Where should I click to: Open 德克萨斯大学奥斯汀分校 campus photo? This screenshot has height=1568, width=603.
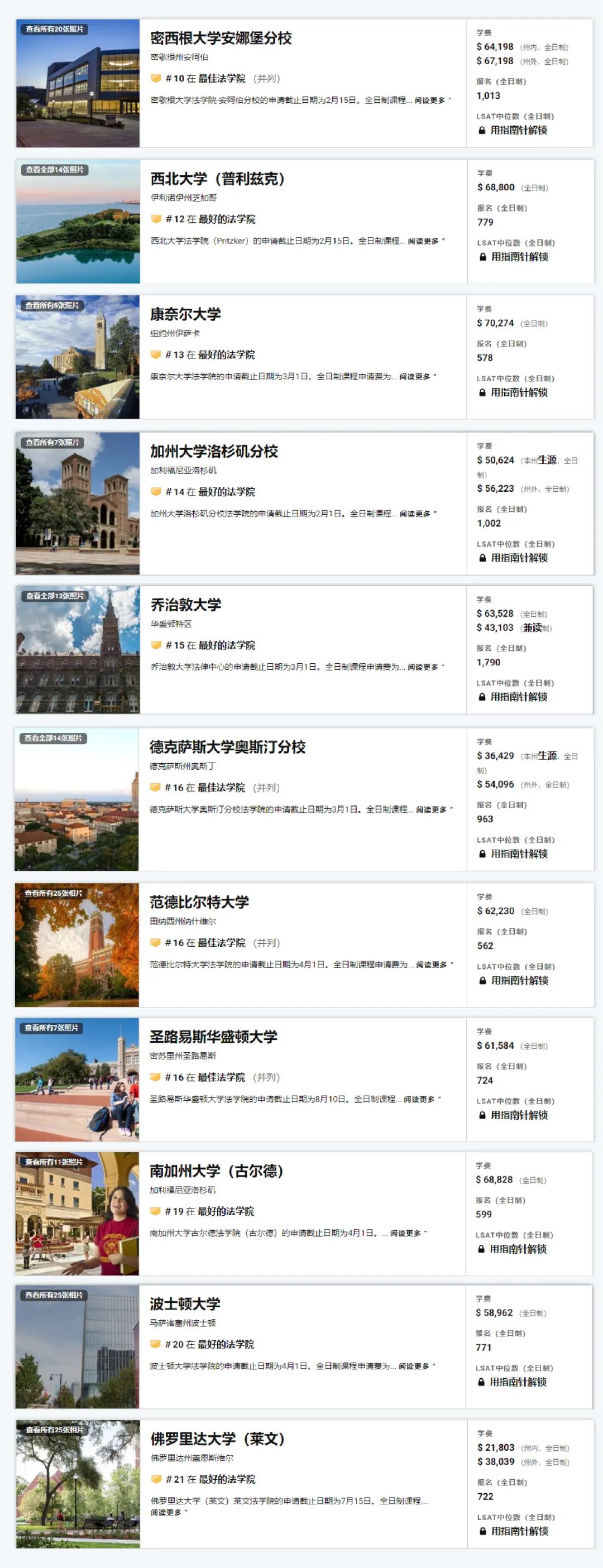tap(76, 799)
